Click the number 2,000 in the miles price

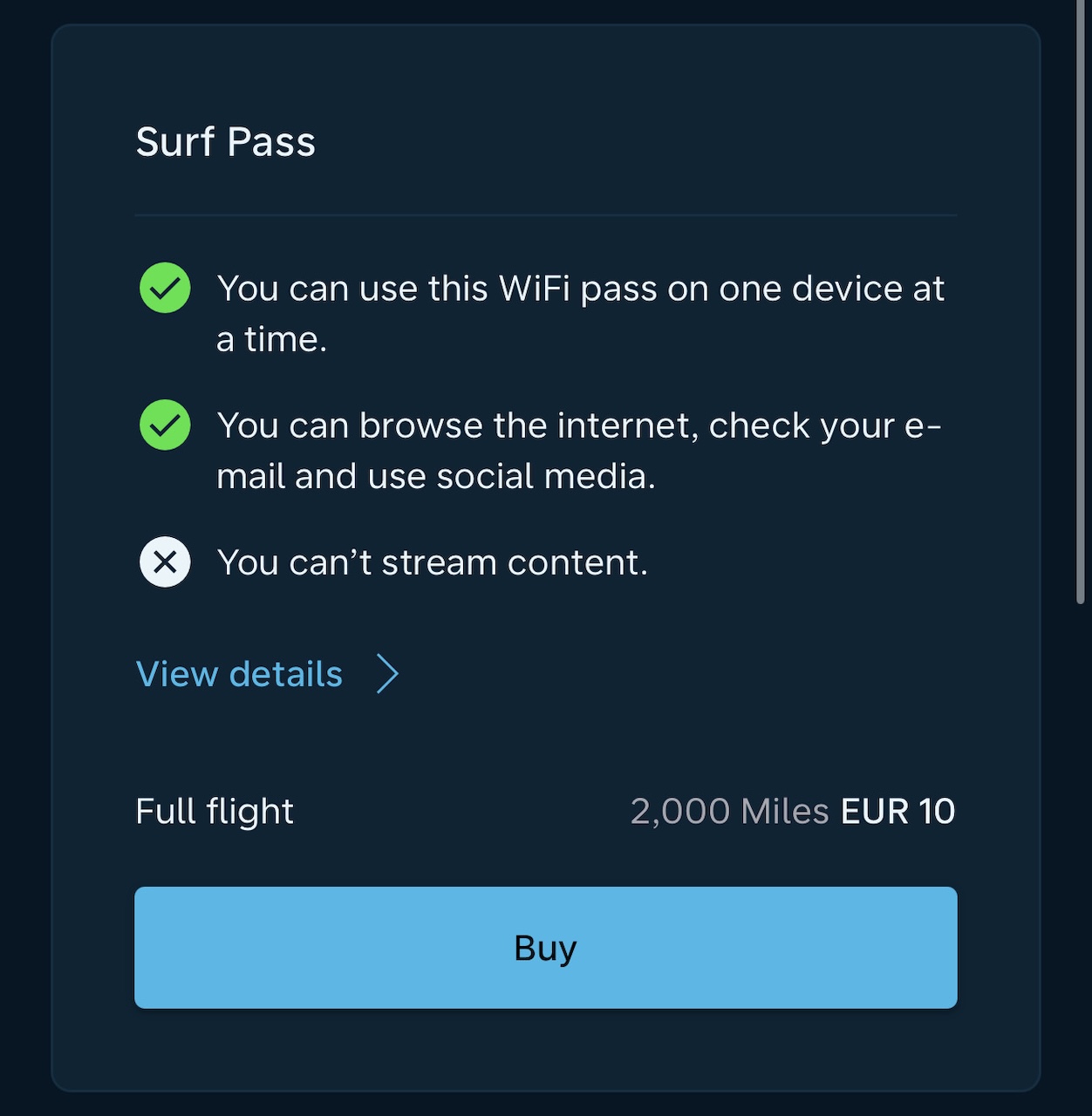(680, 811)
